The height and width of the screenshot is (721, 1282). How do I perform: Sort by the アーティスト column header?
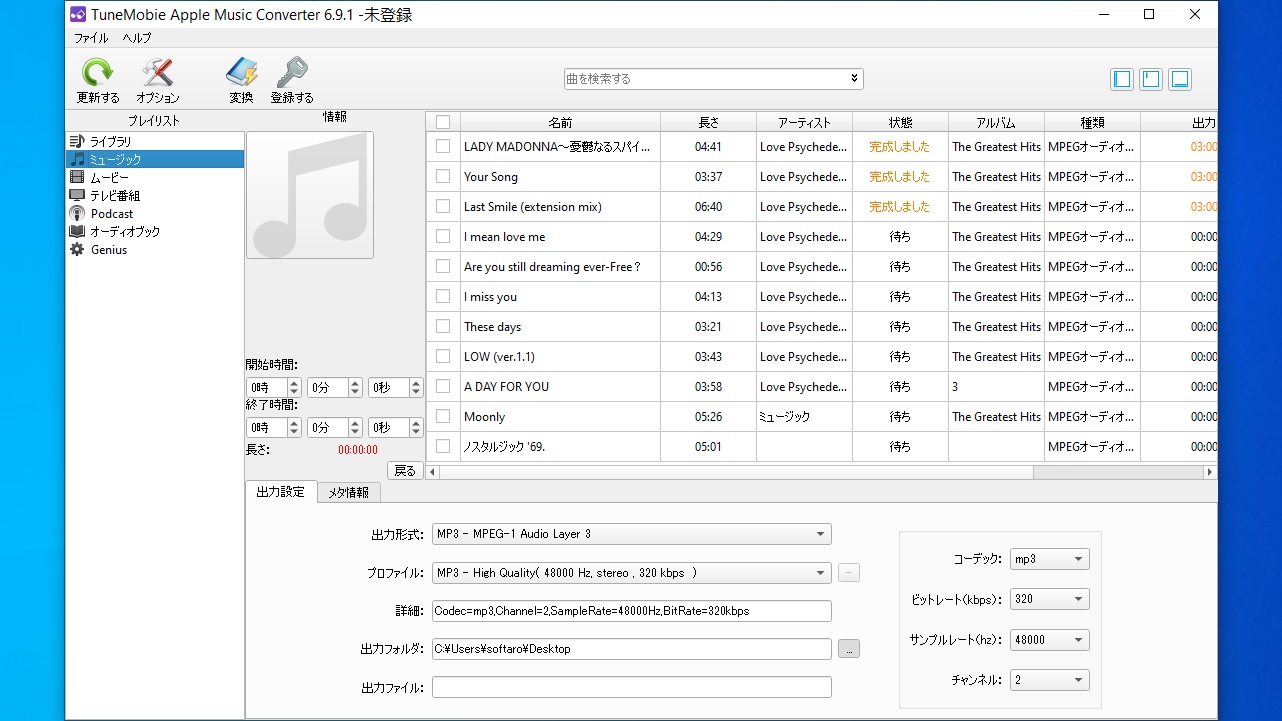tap(805, 122)
